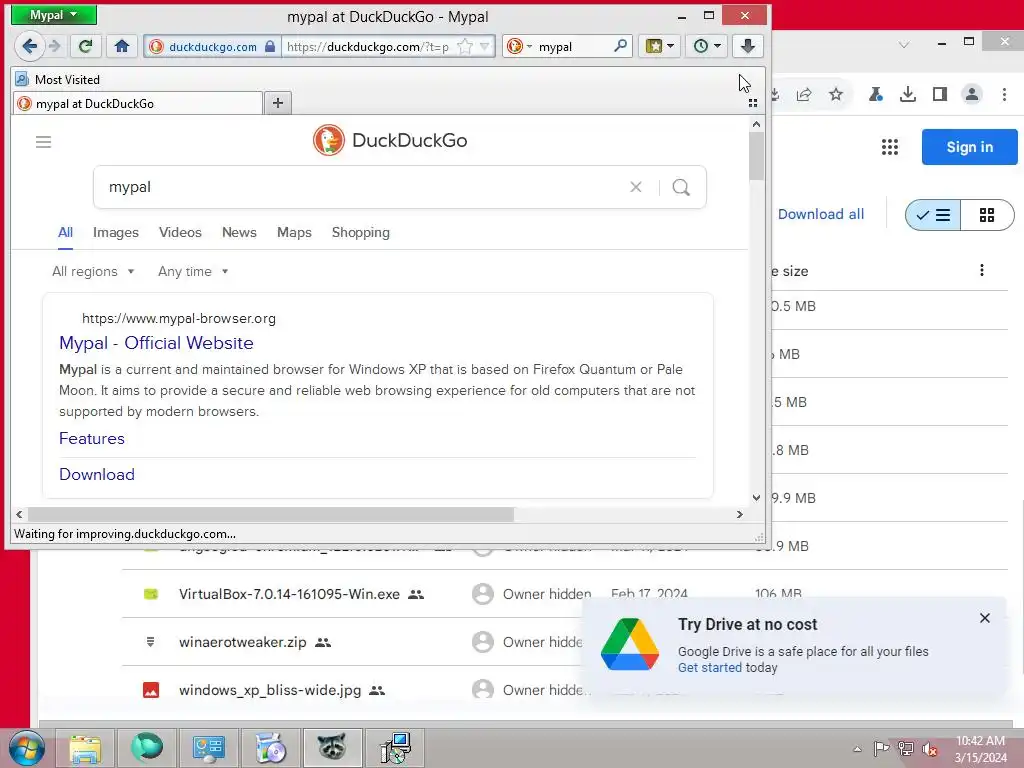Click Sign in button in Drive
This screenshot has height=768, width=1024.
pyautogui.click(x=970, y=147)
